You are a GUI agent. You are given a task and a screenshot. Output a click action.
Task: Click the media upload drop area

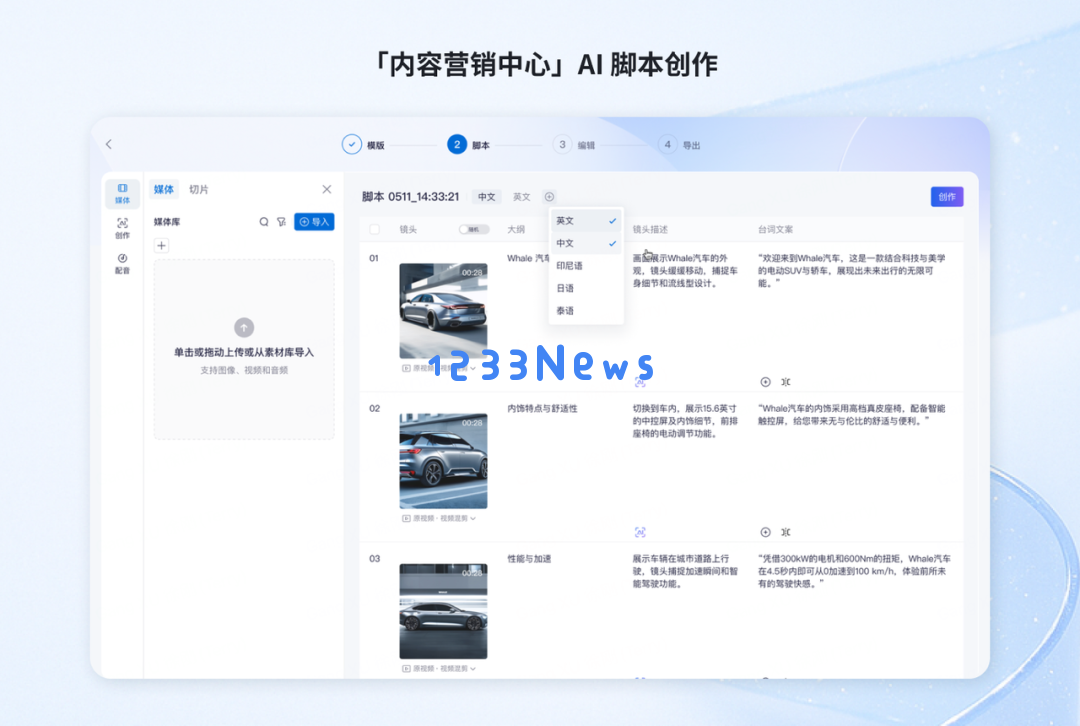(x=244, y=349)
